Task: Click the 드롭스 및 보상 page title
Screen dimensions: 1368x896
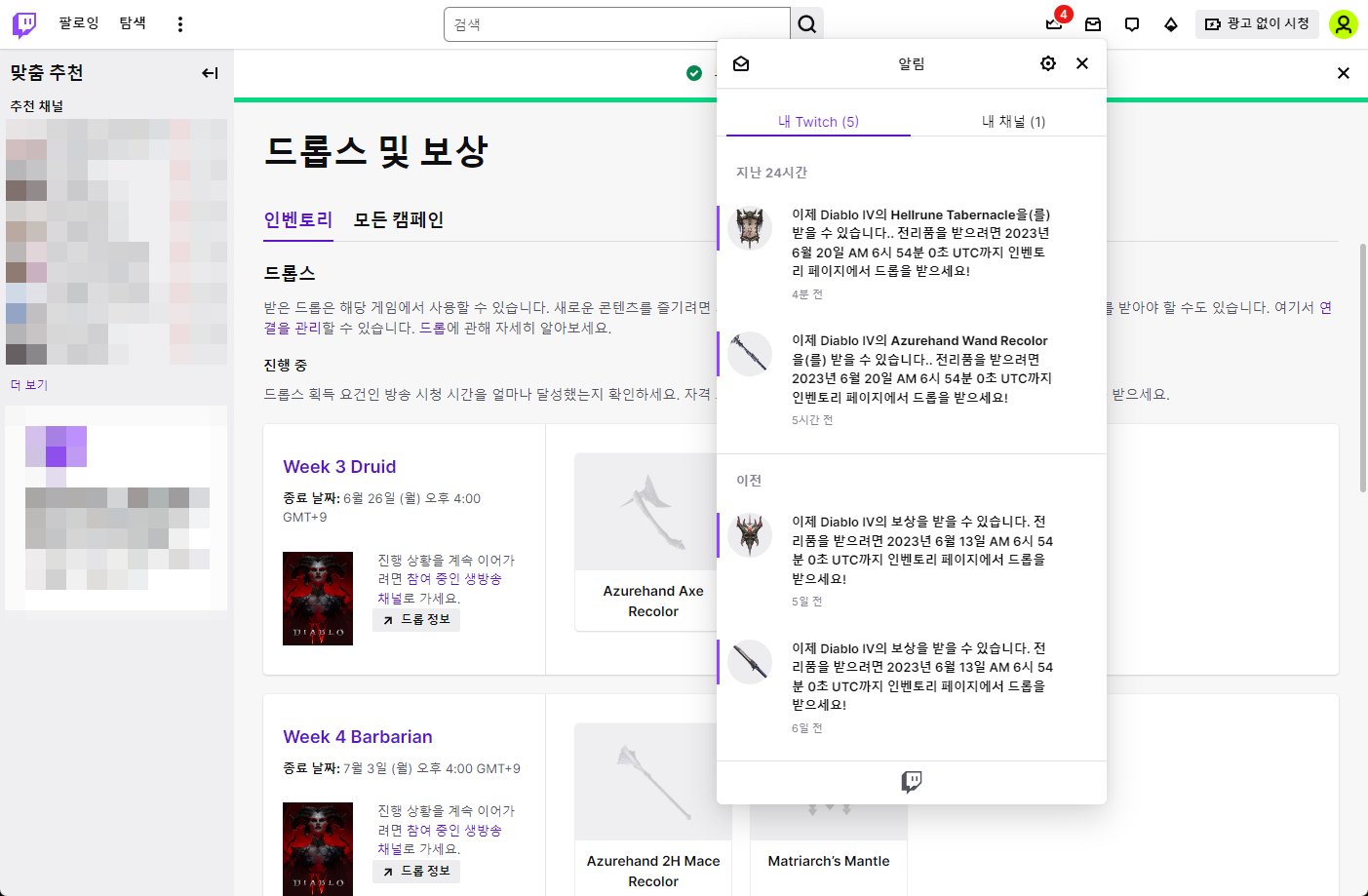Action: (x=376, y=151)
